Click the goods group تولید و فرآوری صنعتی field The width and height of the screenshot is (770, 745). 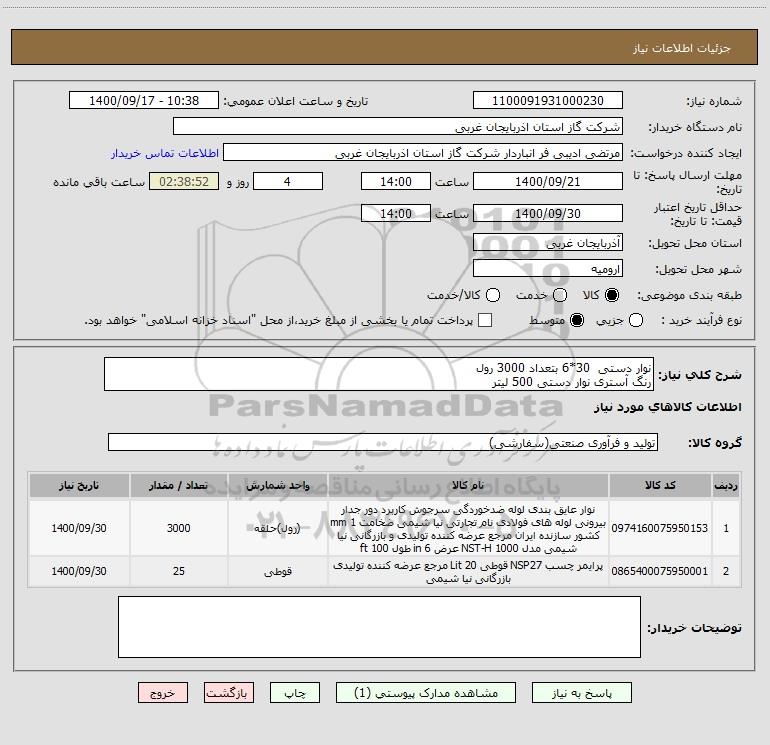(x=383, y=442)
